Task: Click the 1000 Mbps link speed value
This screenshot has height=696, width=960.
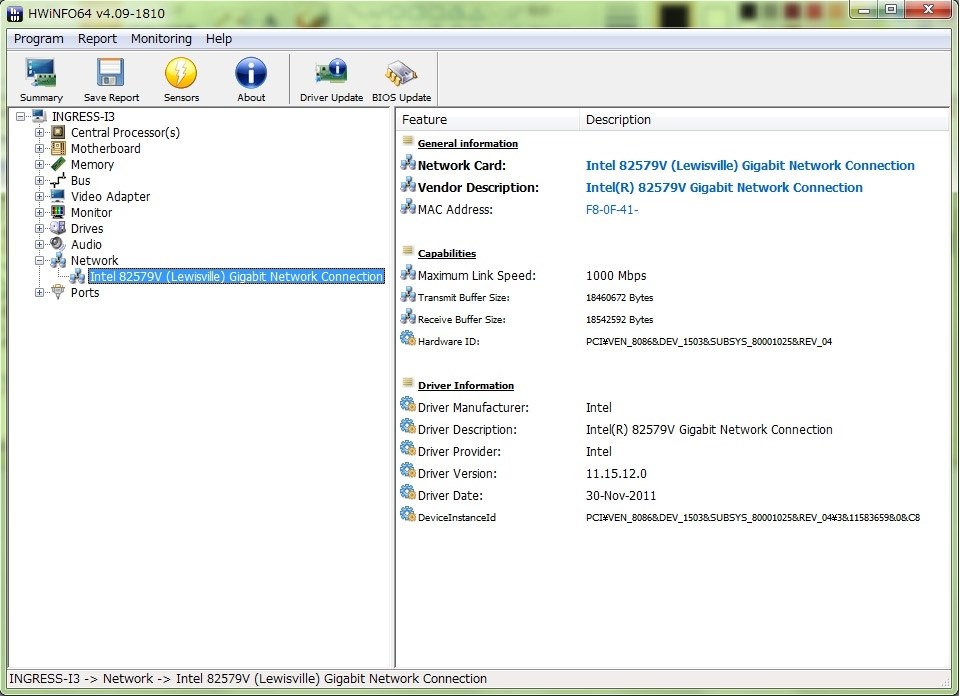Action: click(616, 275)
